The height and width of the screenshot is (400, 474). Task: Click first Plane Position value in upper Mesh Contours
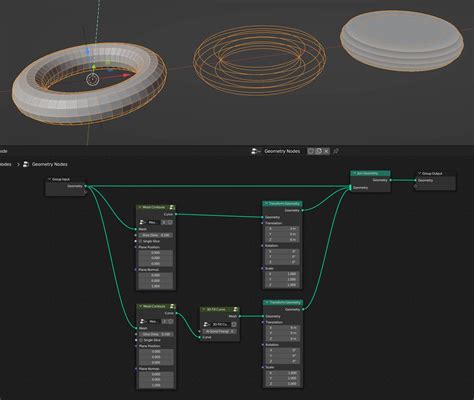(156, 253)
